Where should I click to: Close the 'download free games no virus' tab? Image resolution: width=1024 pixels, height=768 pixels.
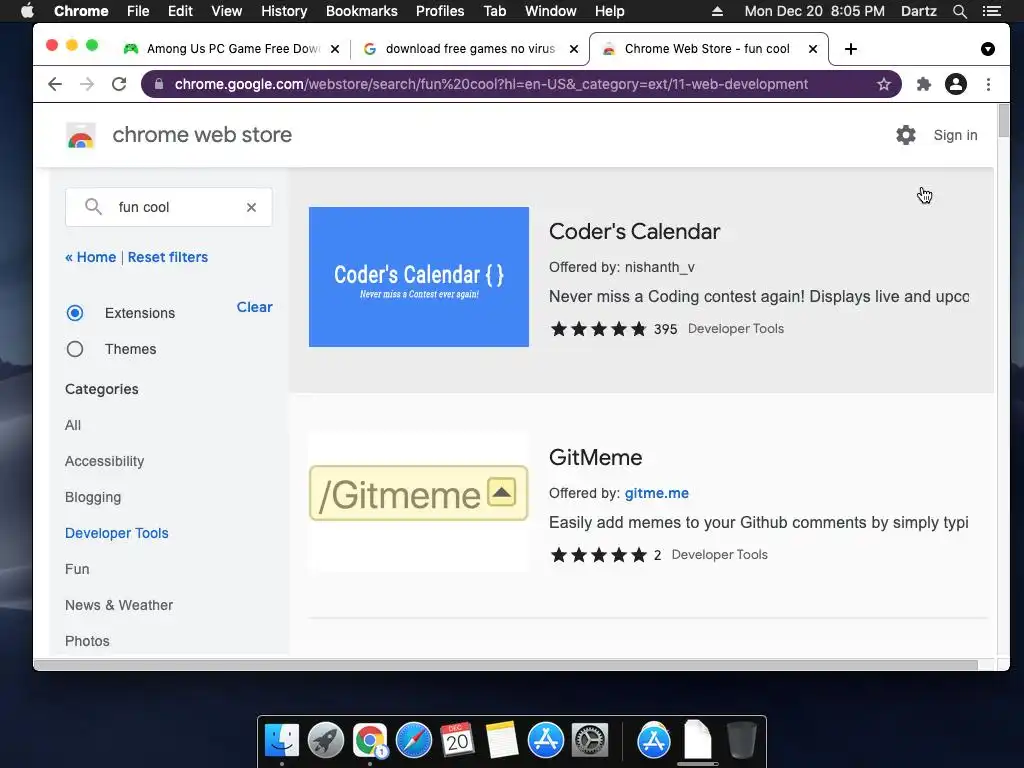coord(573,49)
